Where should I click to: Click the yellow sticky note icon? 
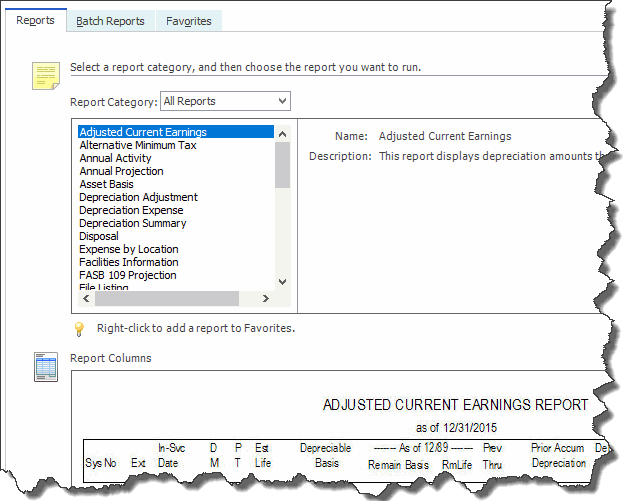[46, 77]
